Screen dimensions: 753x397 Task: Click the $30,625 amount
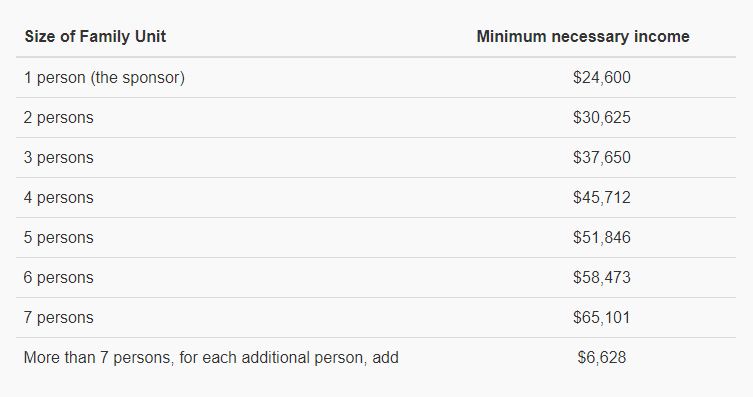601,118
